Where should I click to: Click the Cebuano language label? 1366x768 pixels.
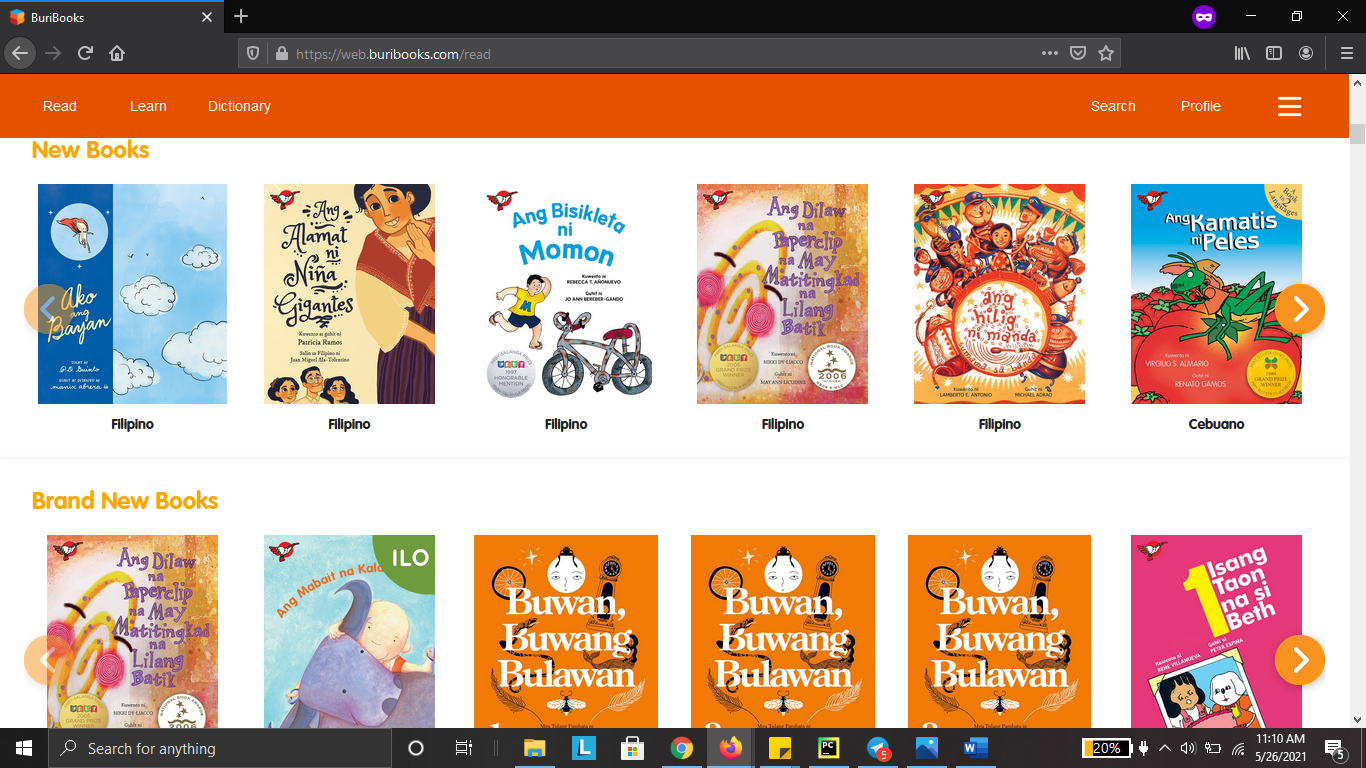click(1216, 424)
